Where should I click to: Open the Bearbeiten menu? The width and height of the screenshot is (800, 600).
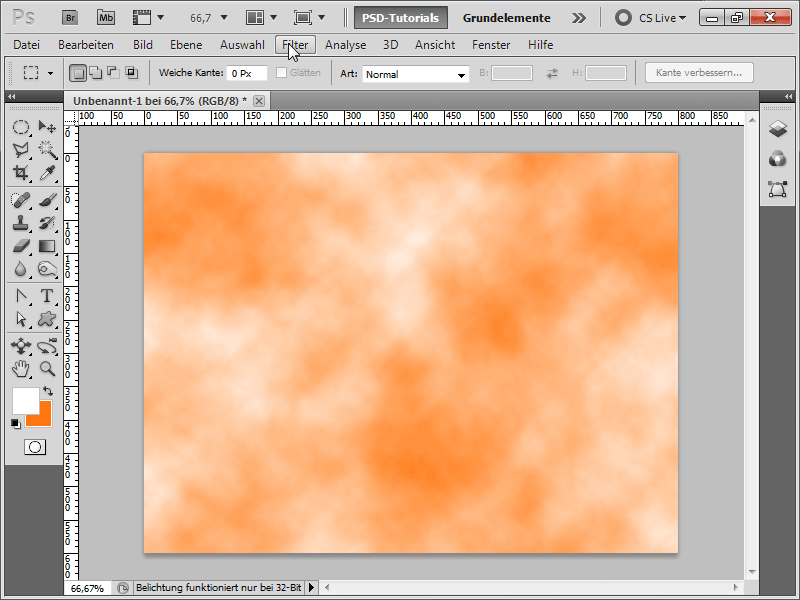86,45
